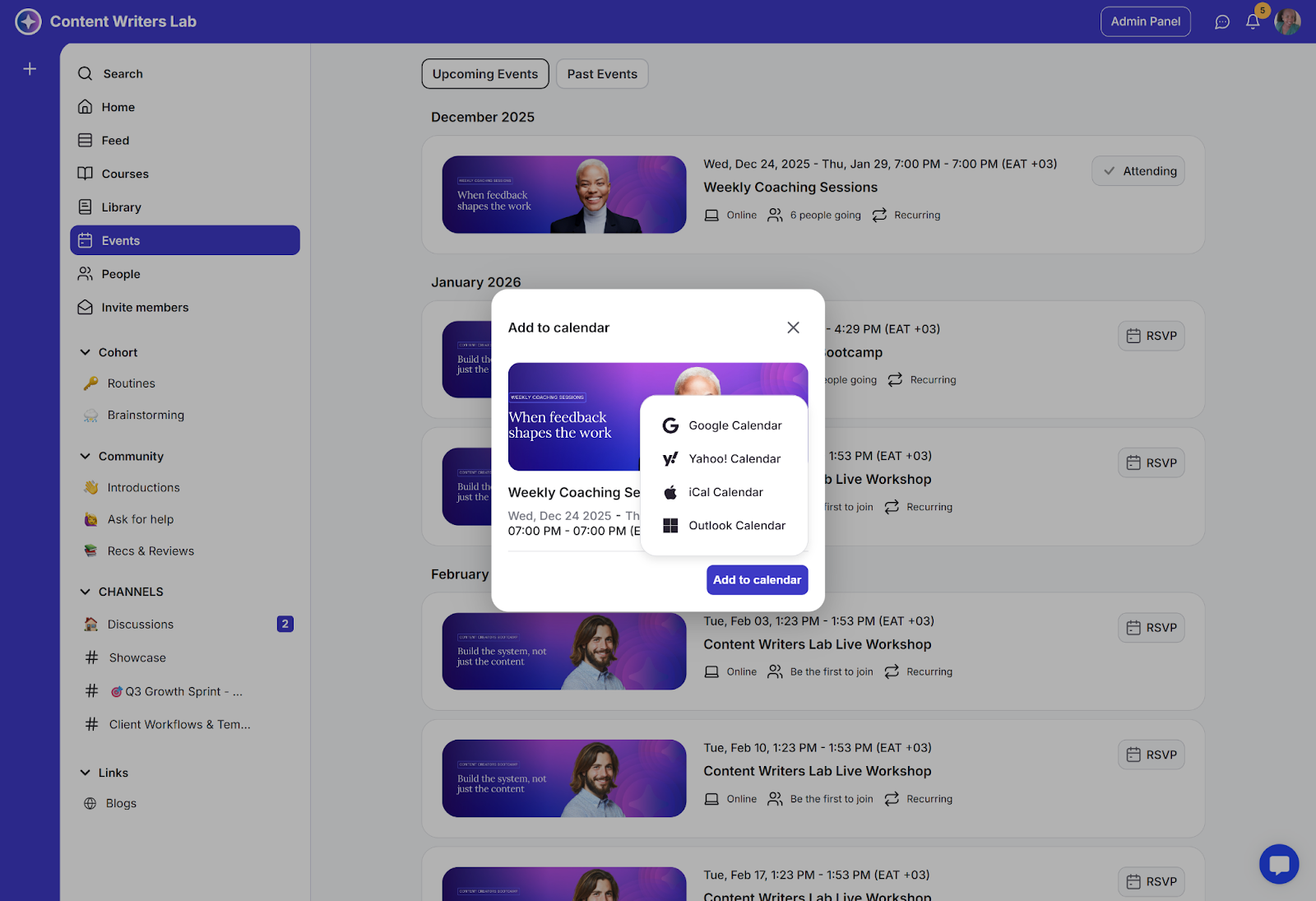Click the Apple iCal logo icon

pyautogui.click(x=670, y=492)
